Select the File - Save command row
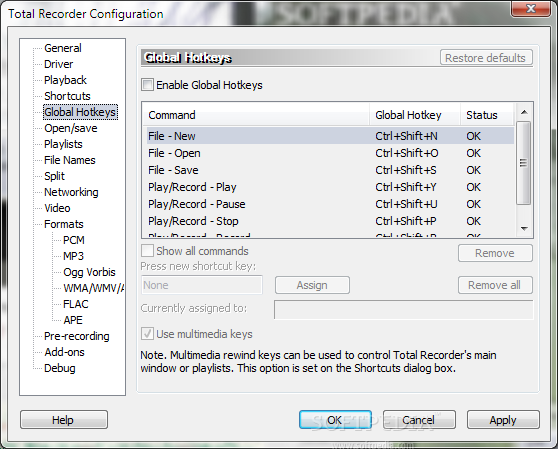The image size is (558, 449). point(330,170)
